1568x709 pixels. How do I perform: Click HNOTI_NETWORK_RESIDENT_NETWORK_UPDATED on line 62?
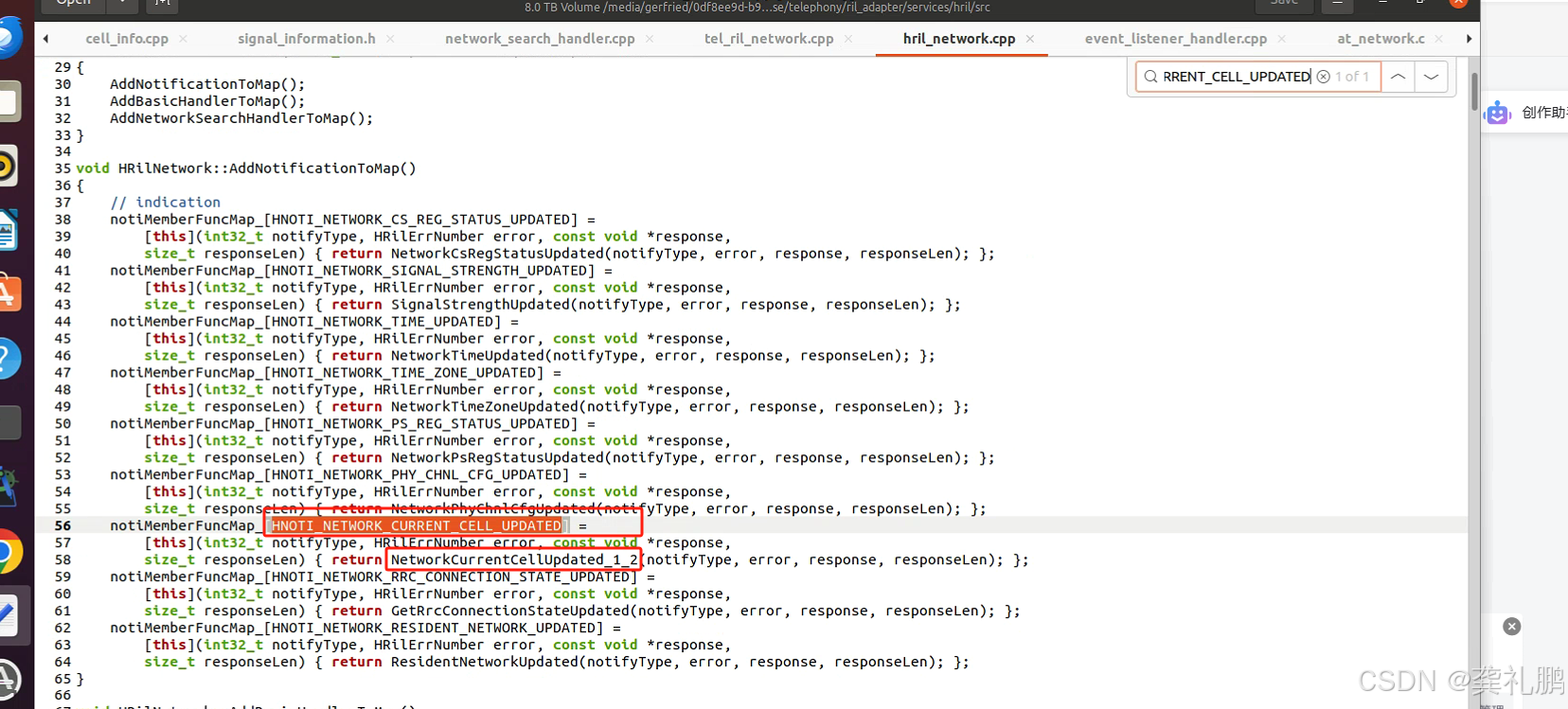pyautogui.click(x=434, y=629)
